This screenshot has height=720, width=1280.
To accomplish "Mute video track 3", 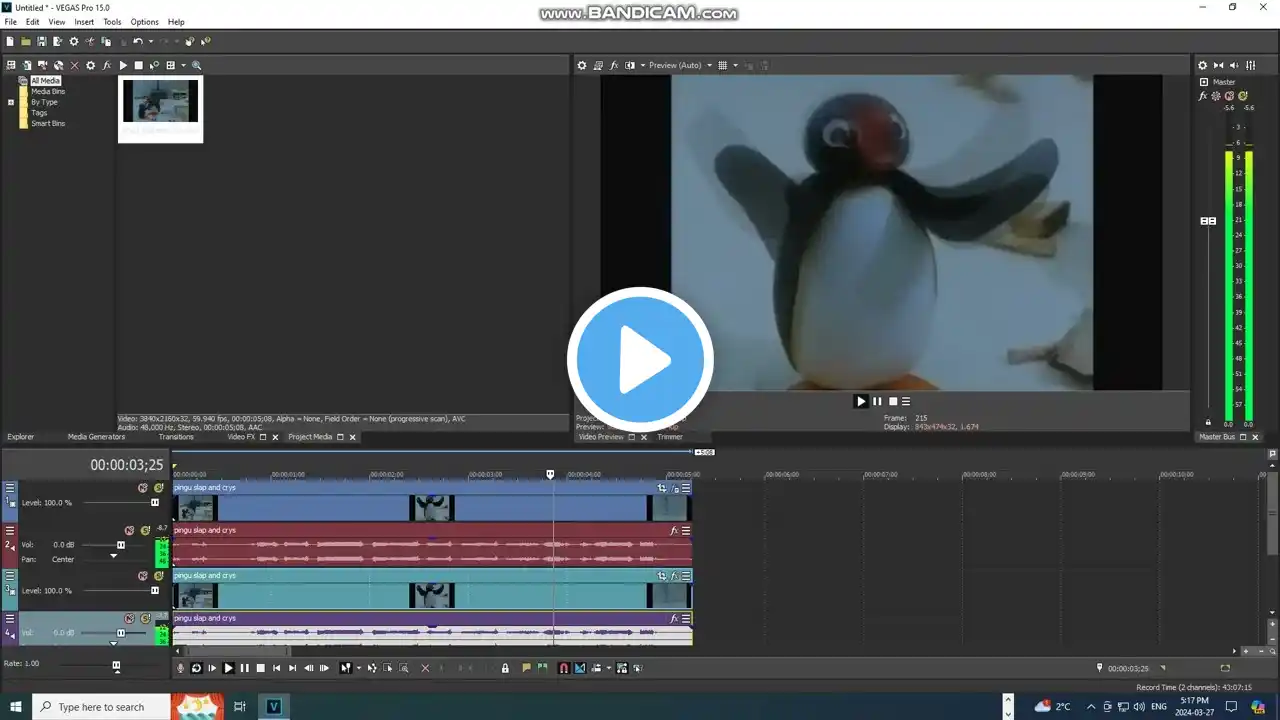I will [143, 576].
